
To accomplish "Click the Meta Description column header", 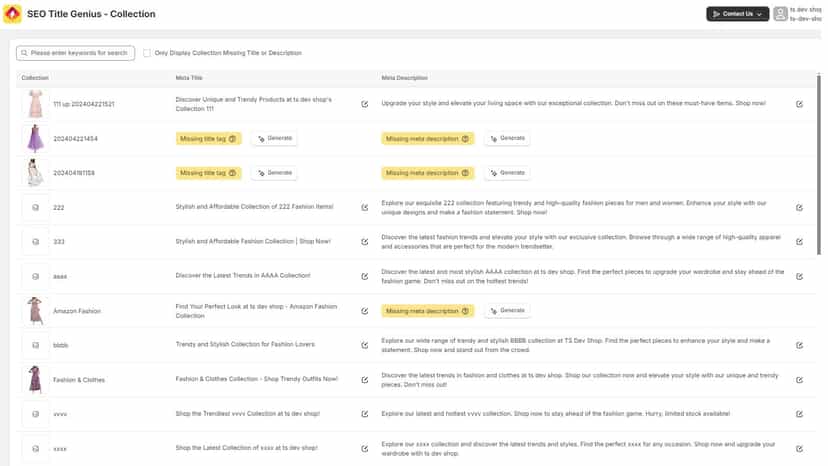I will point(404,78).
